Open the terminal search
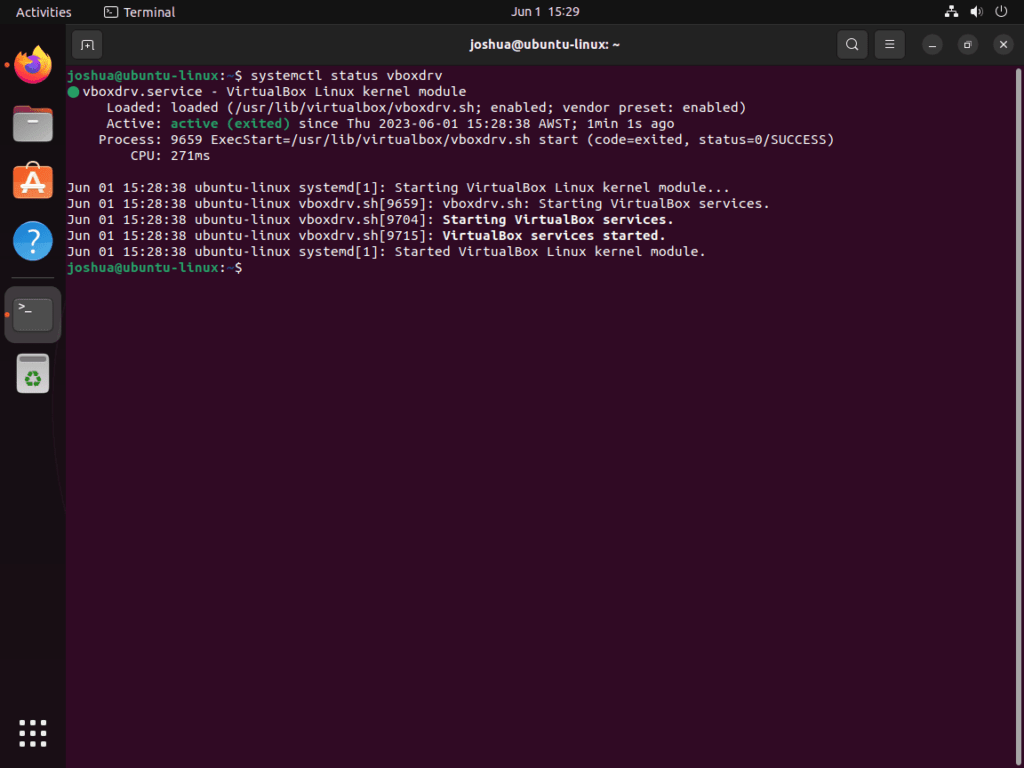Image resolution: width=1024 pixels, height=768 pixels. [852, 44]
